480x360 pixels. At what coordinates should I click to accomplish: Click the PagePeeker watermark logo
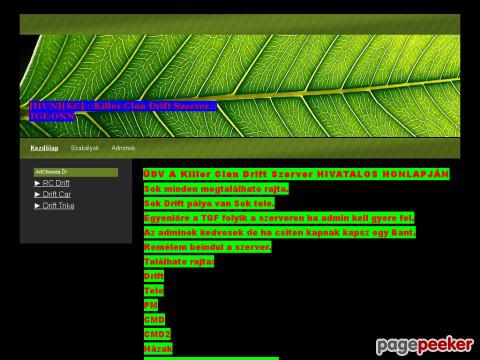coord(425,345)
